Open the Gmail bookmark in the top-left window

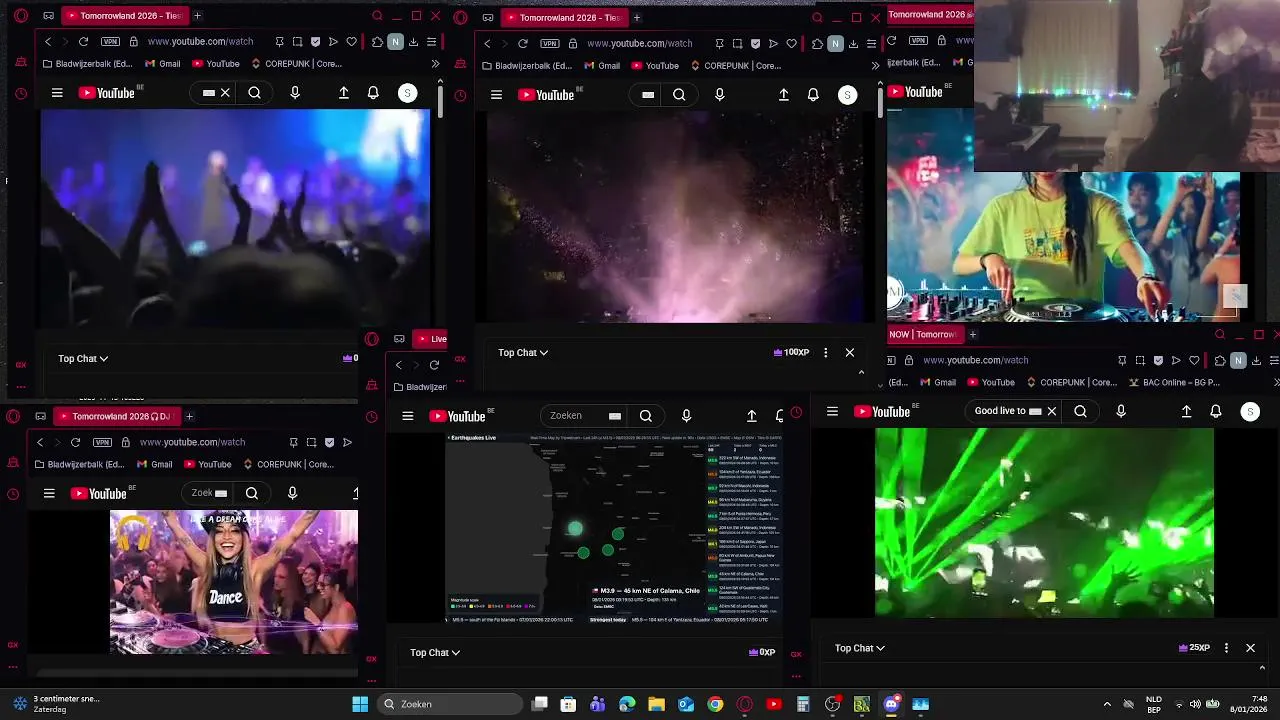click(163, 64)
